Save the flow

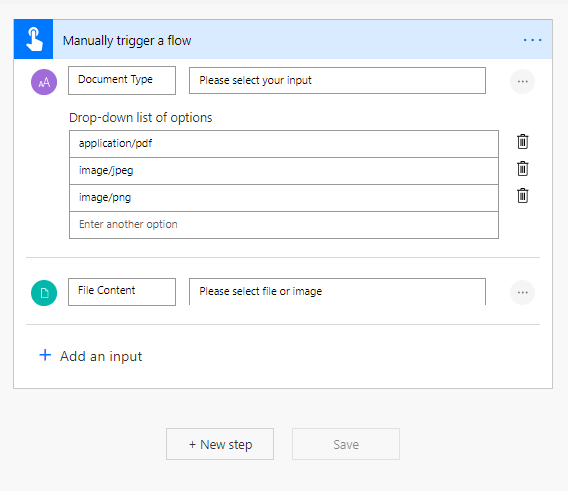(x=346, y=444)
